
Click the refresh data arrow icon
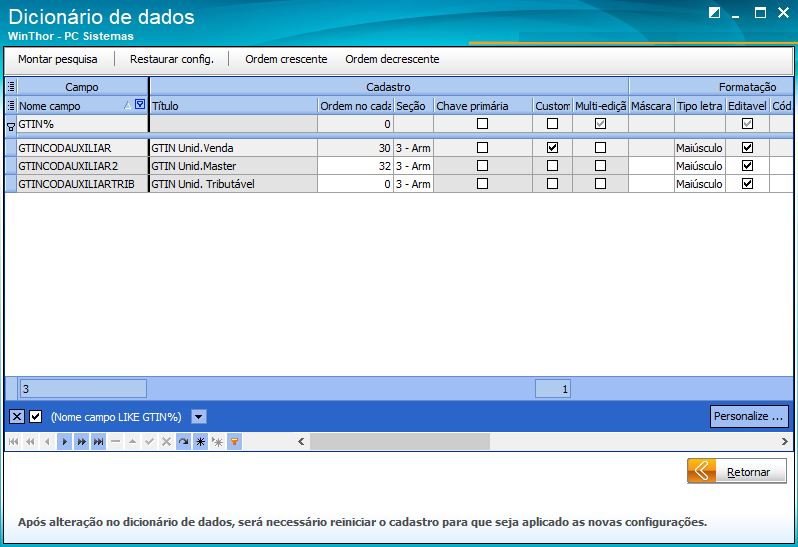[183, 442]
